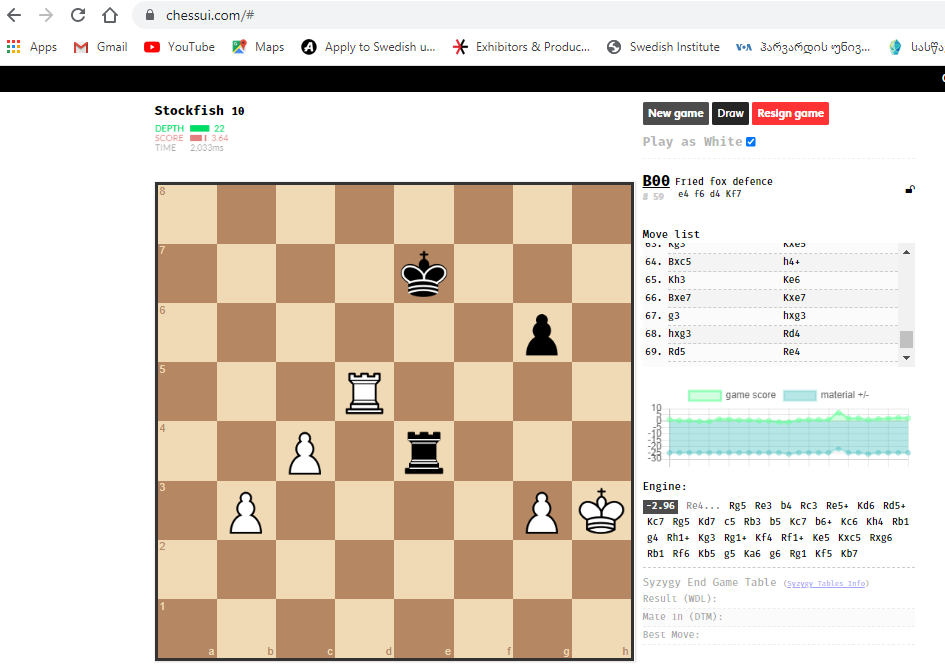The image size is (945, 664).
Task: Open the VOA Georgian bookmark
Action: pyautogui.click(x=803, y=47)
